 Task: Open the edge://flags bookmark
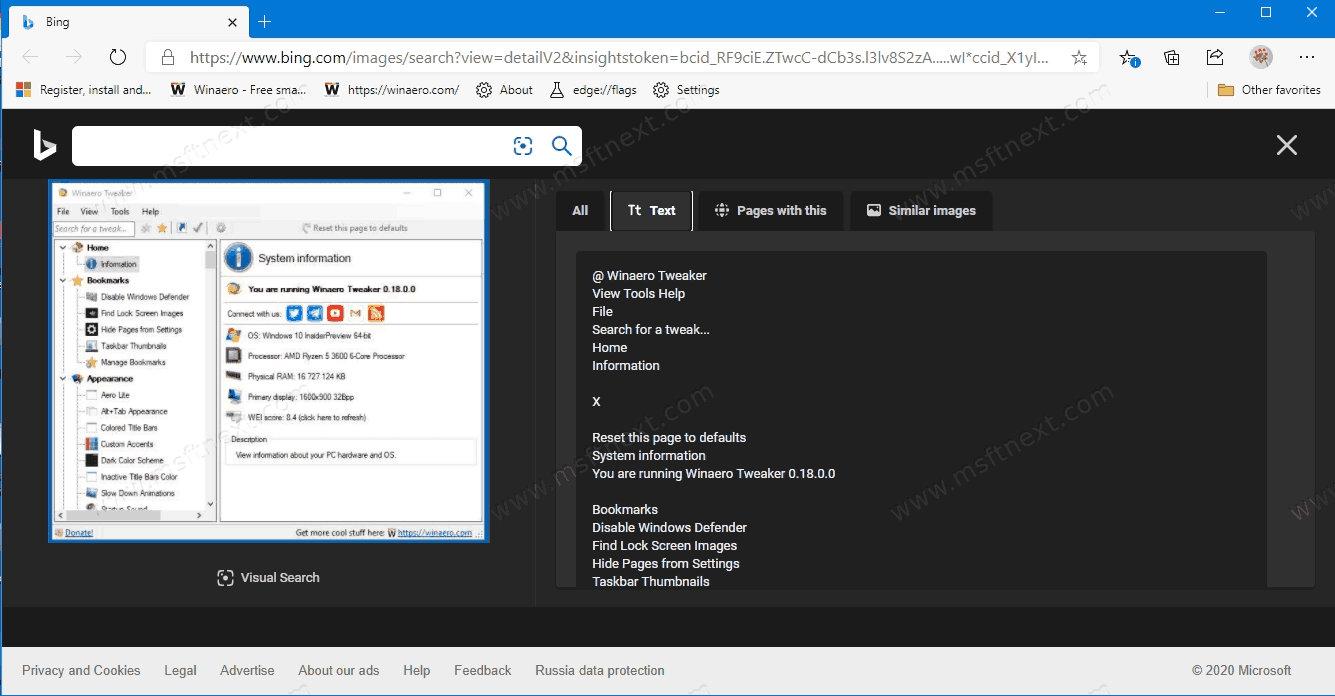[x=594, y=90]
